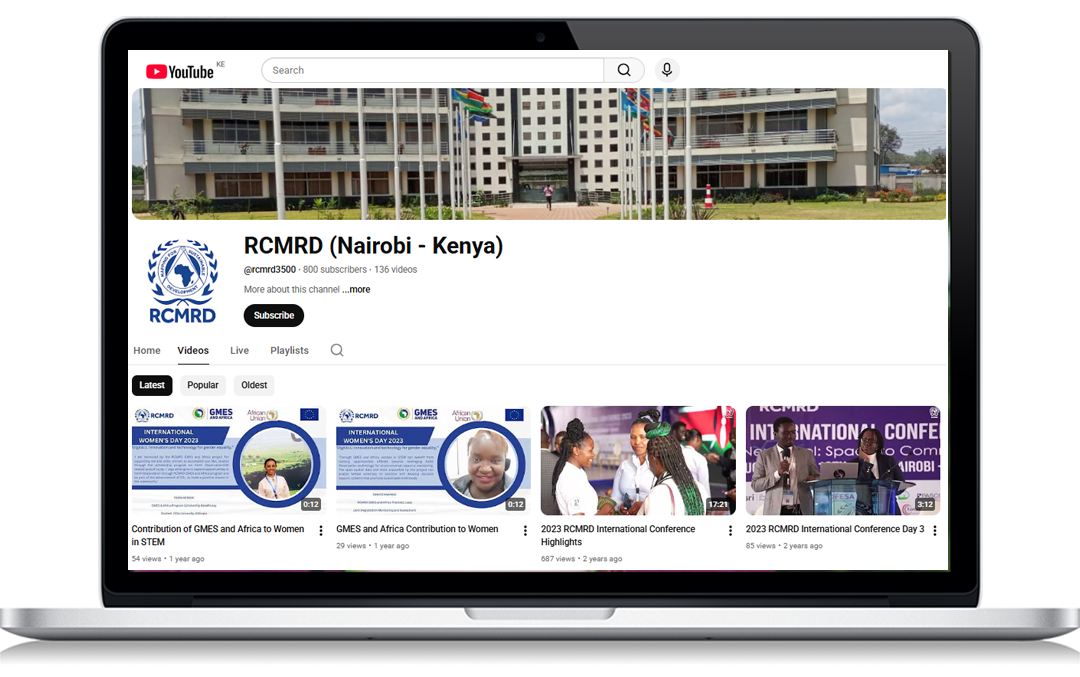Screen dimensions: 1080x677
Task: Click the magnifier search button
Action: click(x=624, y=70)
